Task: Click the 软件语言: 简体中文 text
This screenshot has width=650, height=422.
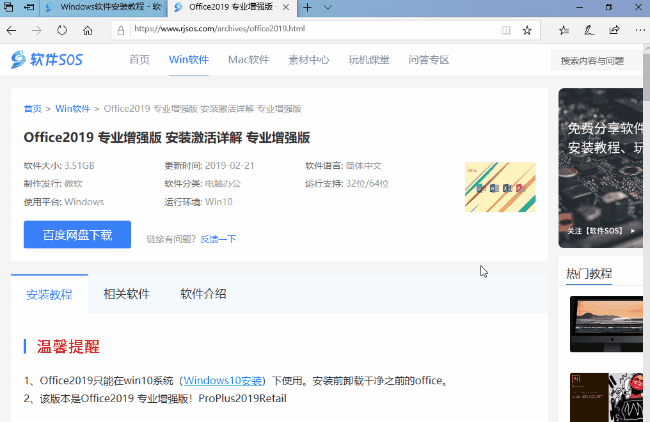Action: point(343,166)
